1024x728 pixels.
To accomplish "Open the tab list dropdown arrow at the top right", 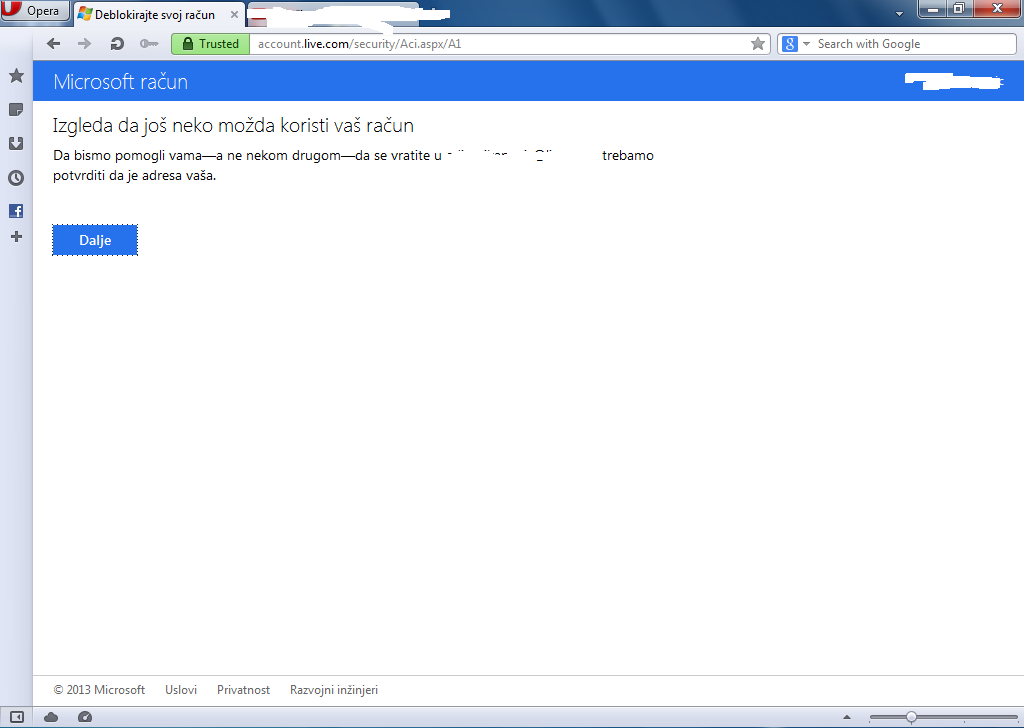I will 899,14.
